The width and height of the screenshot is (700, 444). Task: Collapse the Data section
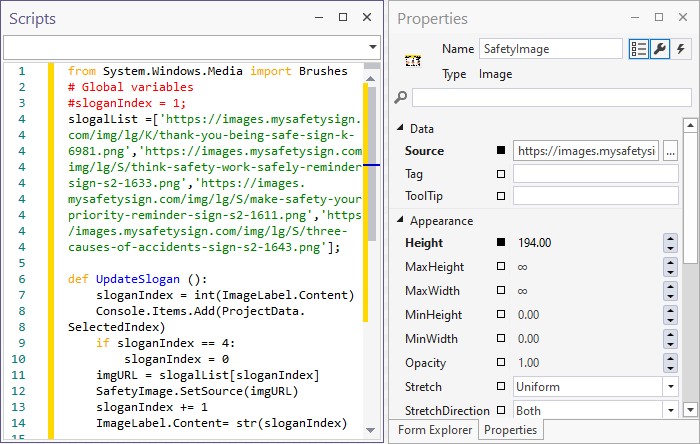(401, 129)
